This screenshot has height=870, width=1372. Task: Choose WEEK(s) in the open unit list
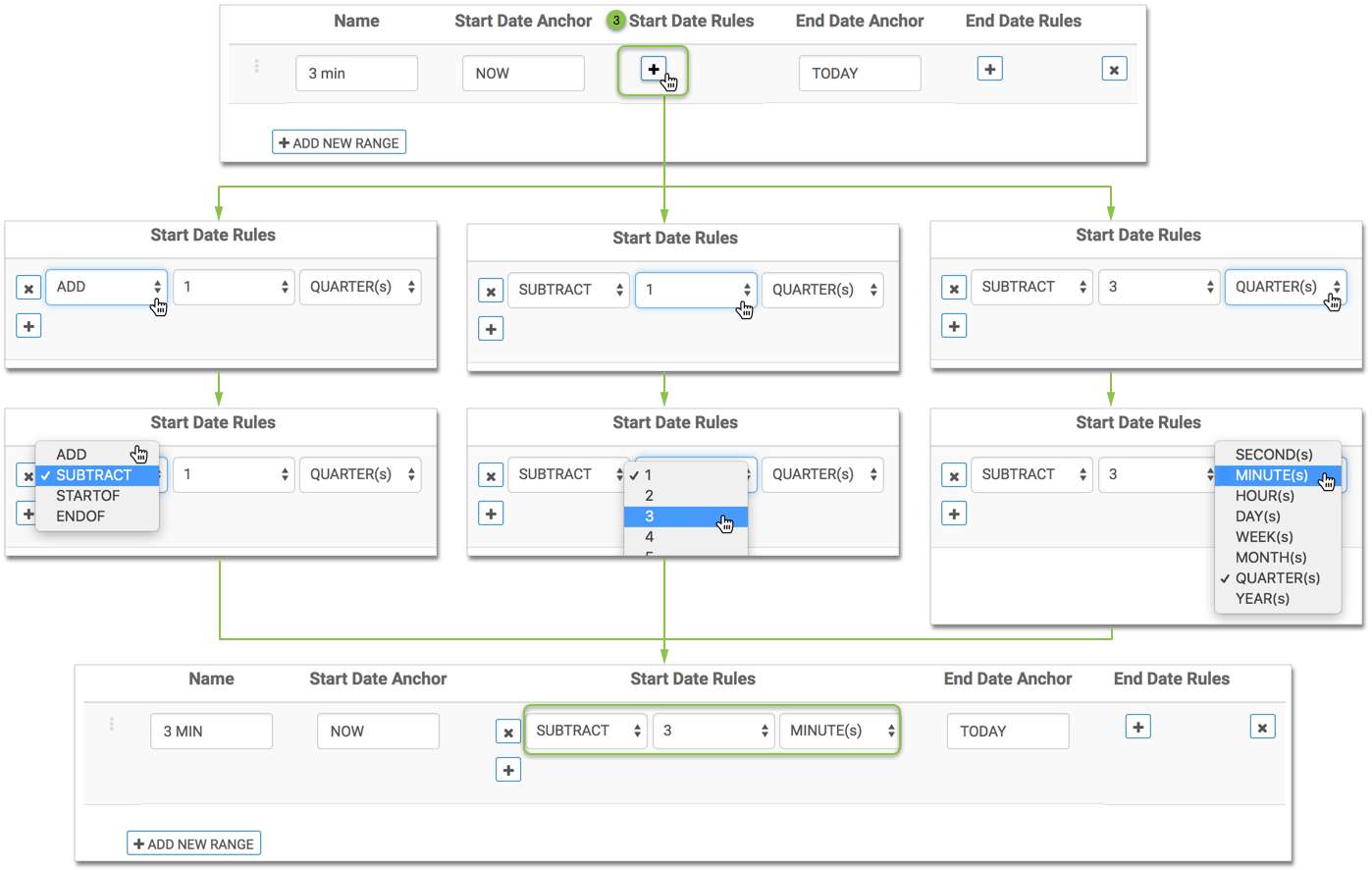pyautogui.click(x=1264, y=537)
